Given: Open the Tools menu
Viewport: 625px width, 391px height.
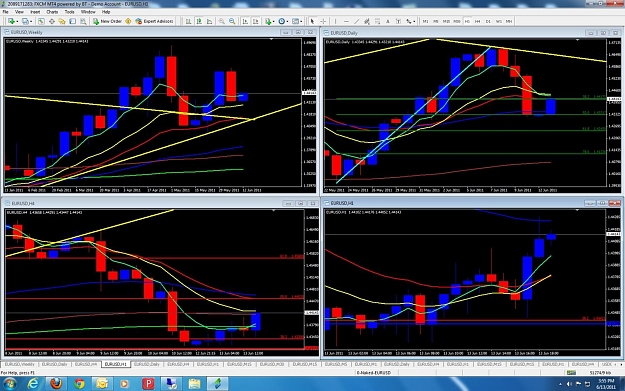Looking at the screenshot, I should (69, 12).
